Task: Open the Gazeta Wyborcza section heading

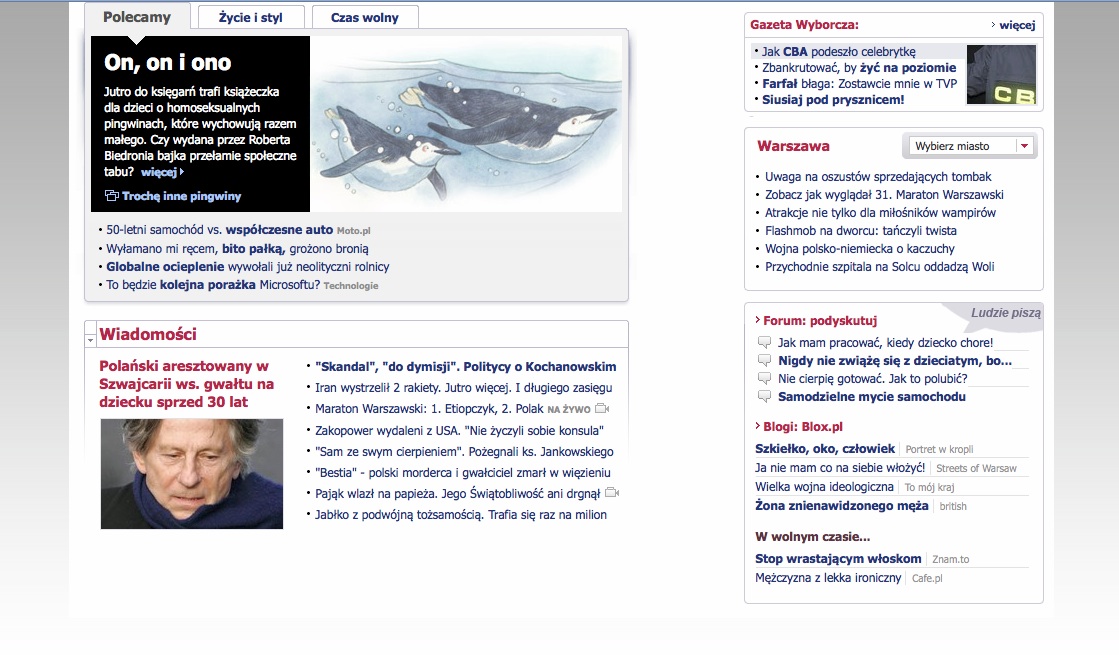Action: 804,25
